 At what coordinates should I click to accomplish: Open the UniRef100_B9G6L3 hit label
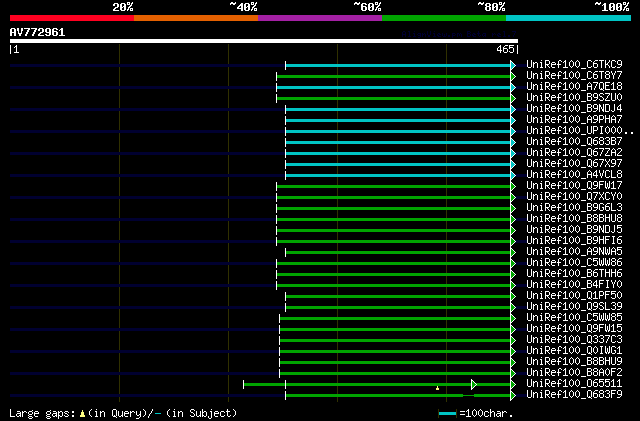574,208
